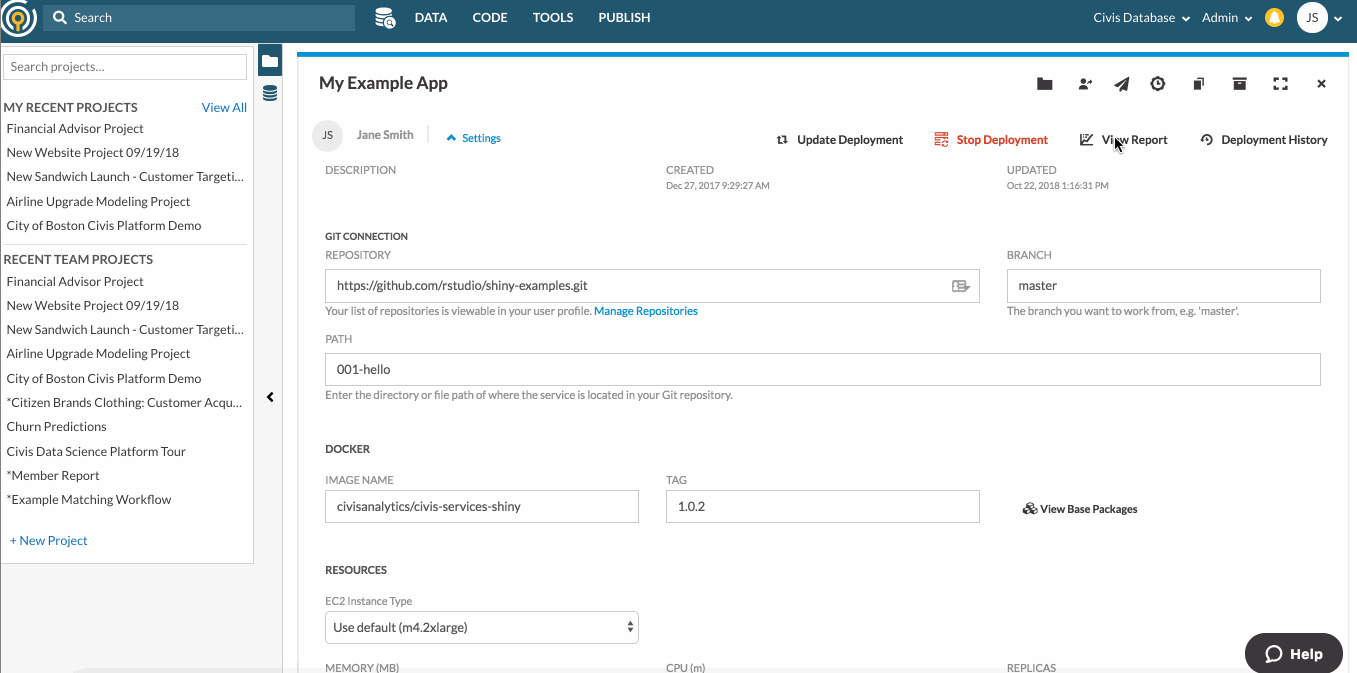Check notifications via the bell icon
The width and height of the screenshot is (1357, 673).
pyautogui.click(x=1273, y=17)
